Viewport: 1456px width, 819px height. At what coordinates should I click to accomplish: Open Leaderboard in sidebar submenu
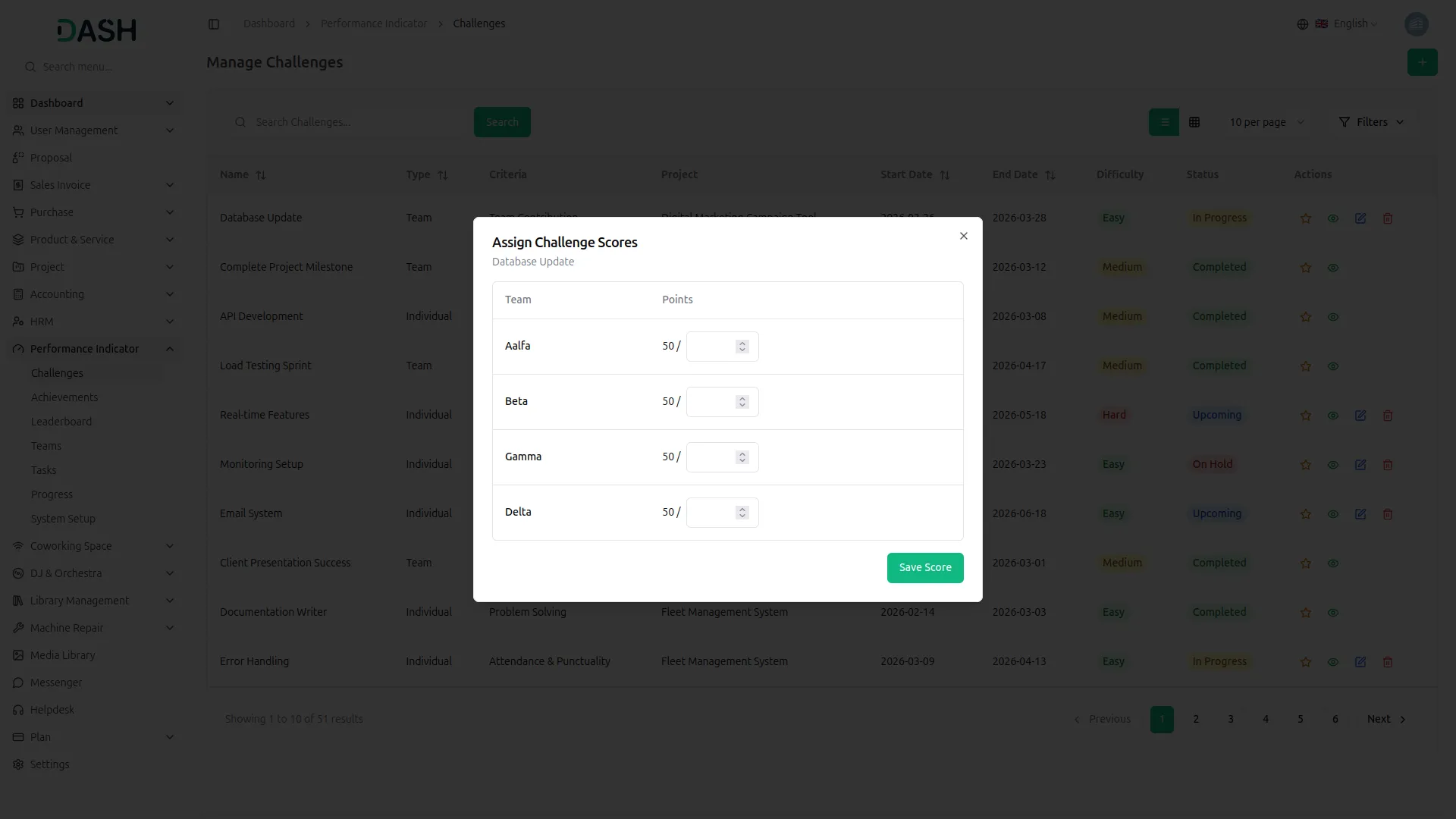[61, 422]
